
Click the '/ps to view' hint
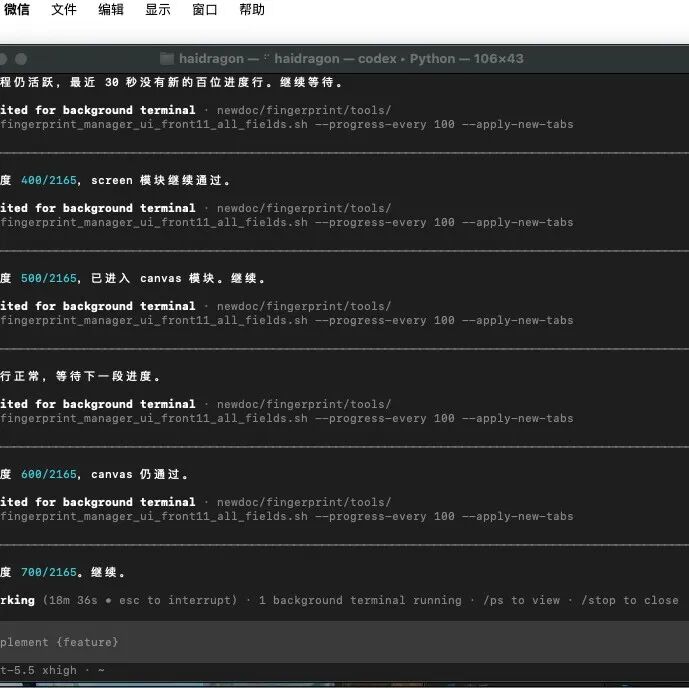tap(522, 600)
